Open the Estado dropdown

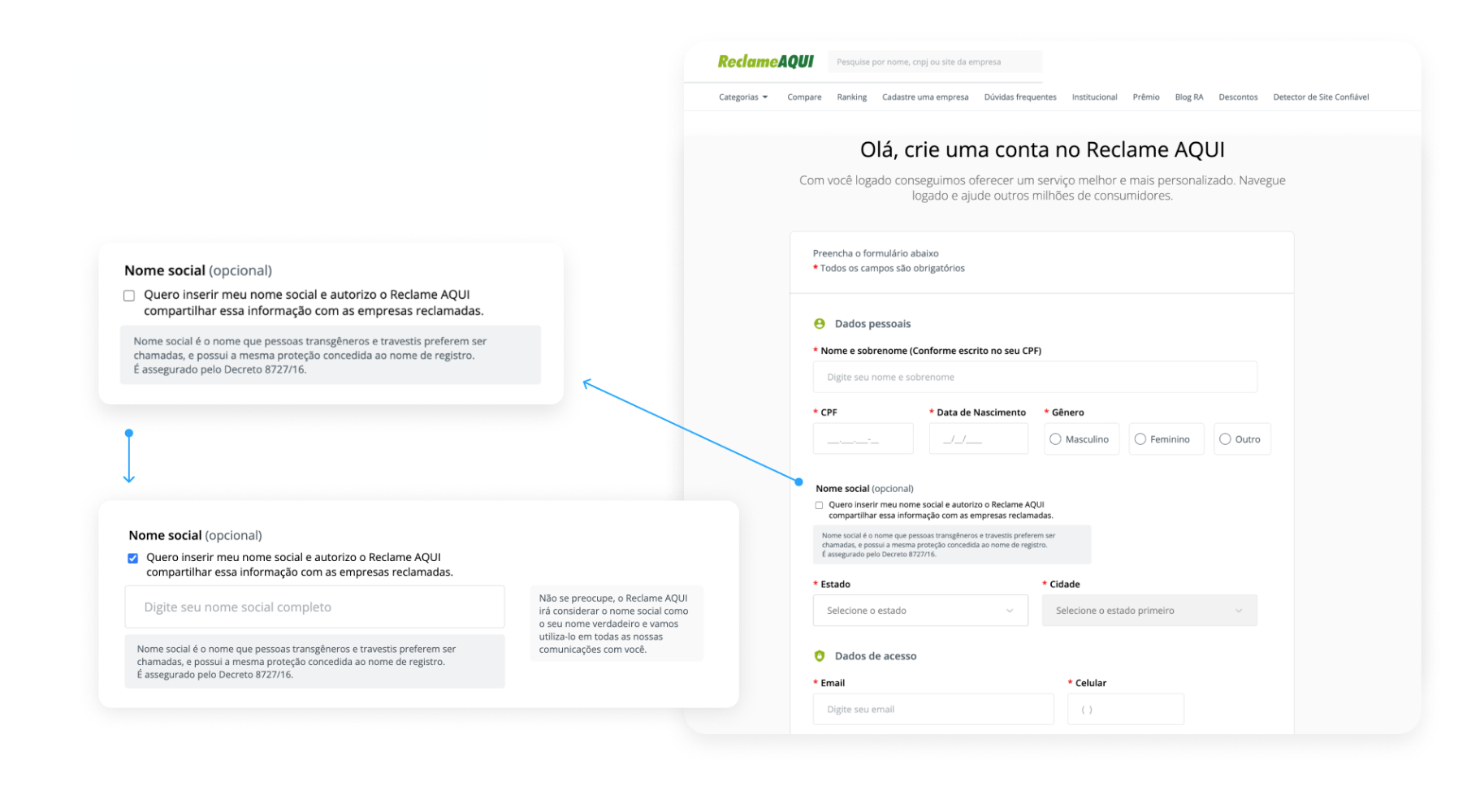coord(920,611)
